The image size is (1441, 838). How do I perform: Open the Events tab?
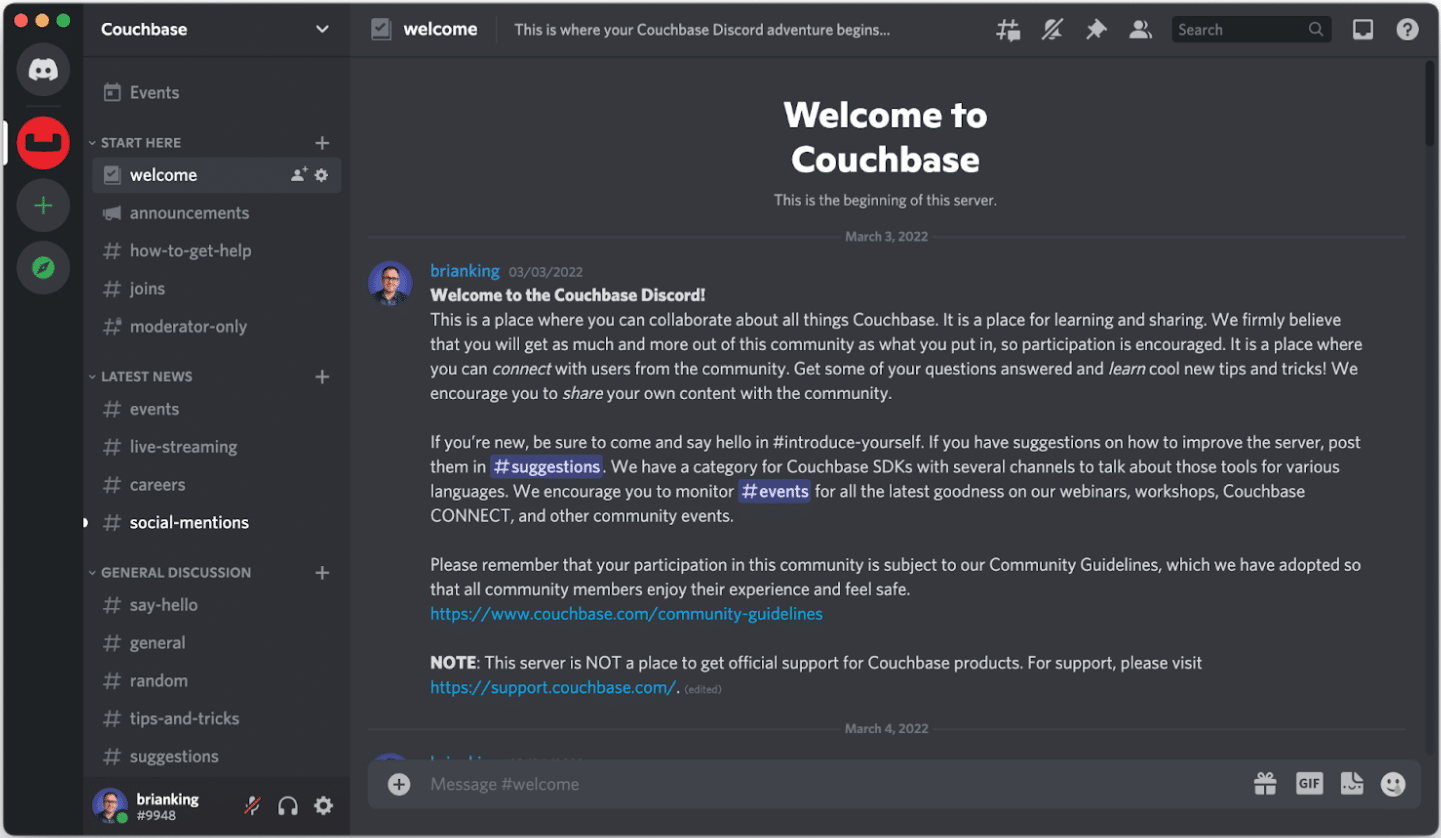(x=153, y=92)
